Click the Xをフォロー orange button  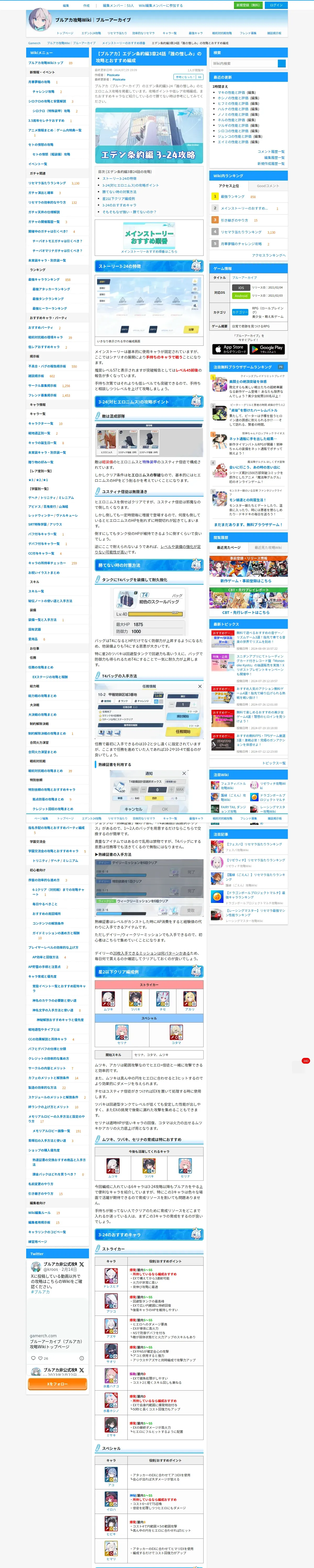tap(57, 1384)
